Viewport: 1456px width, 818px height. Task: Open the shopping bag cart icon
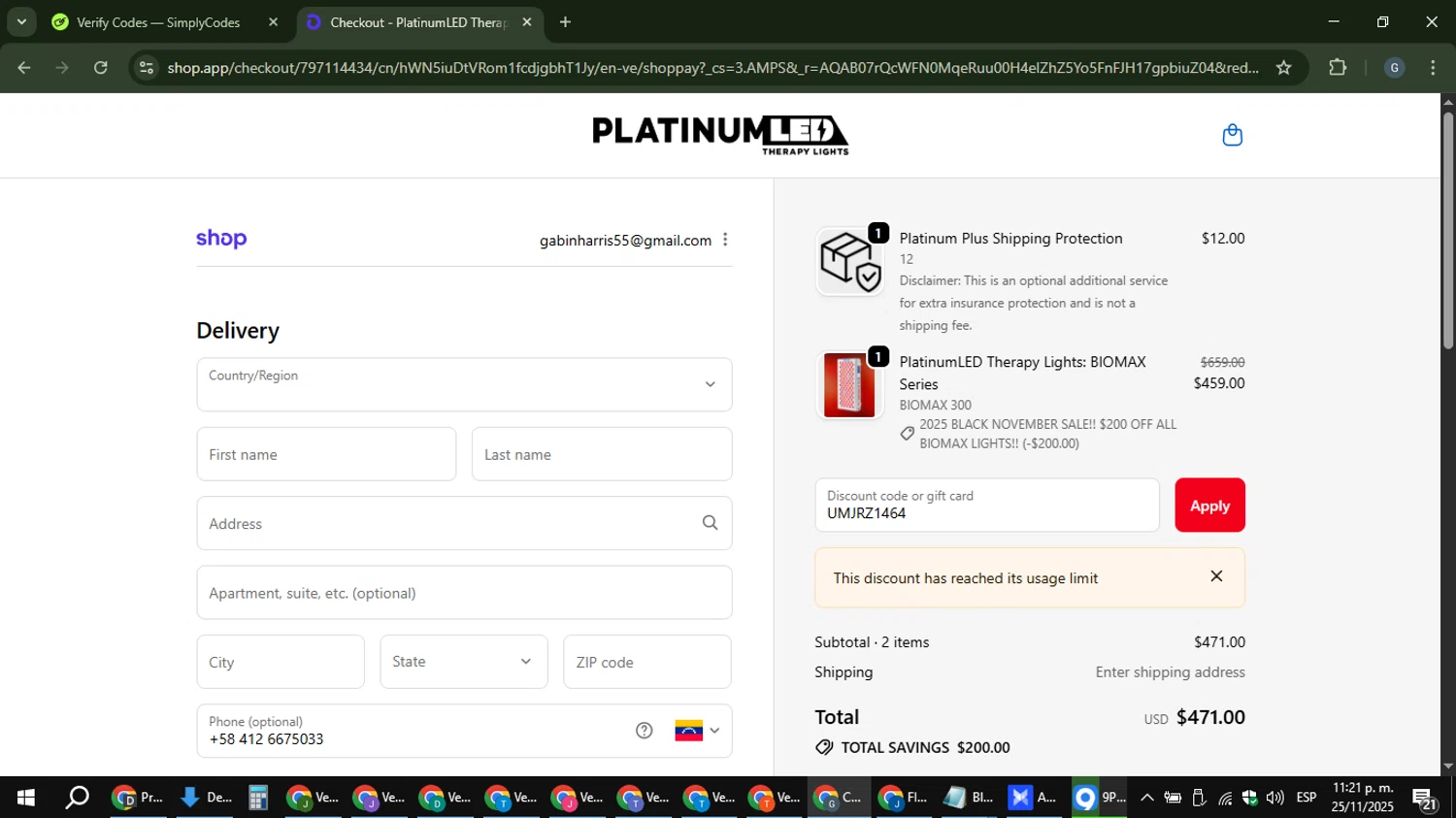pos(1232,135)
